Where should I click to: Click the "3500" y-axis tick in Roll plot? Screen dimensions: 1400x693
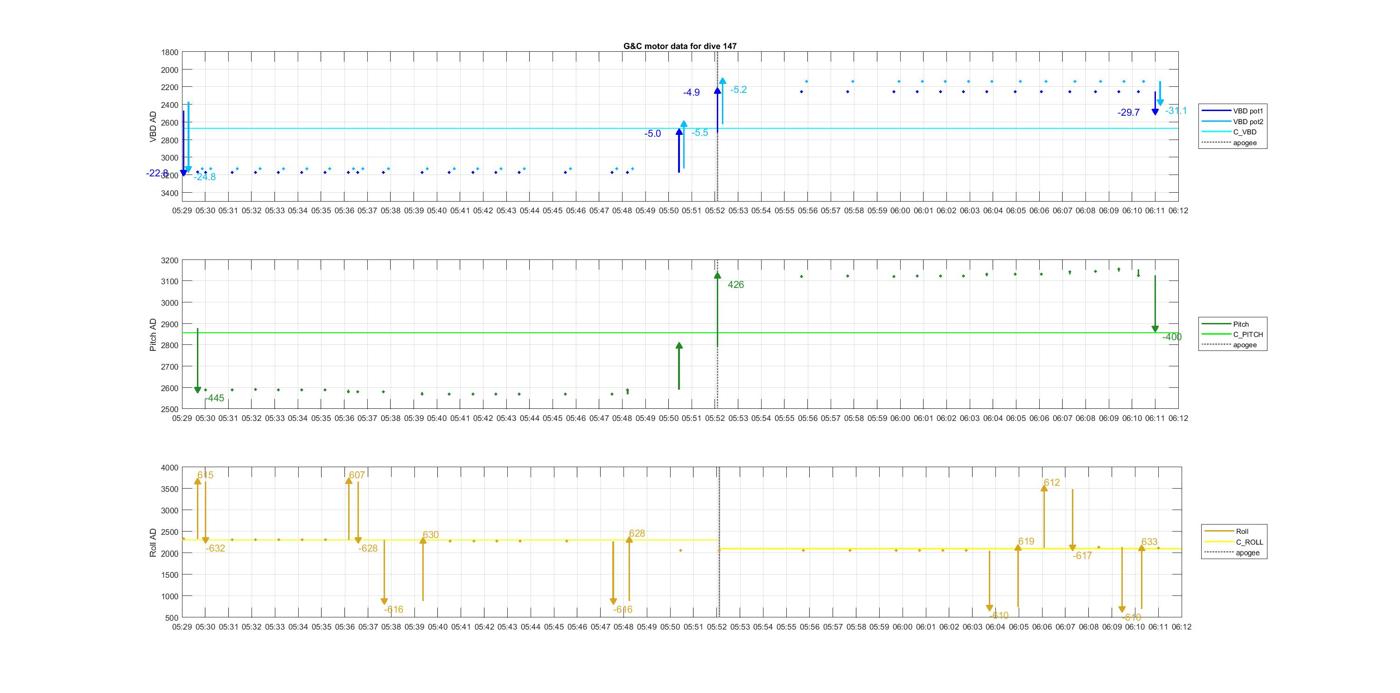tap(170, 489)
